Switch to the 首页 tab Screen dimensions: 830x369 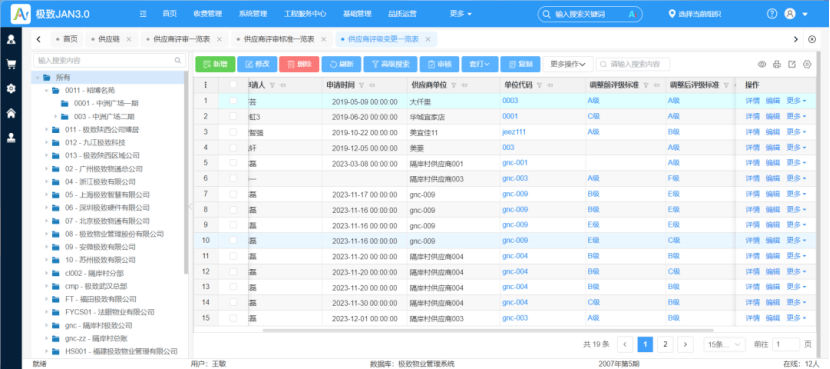point(67,39)
